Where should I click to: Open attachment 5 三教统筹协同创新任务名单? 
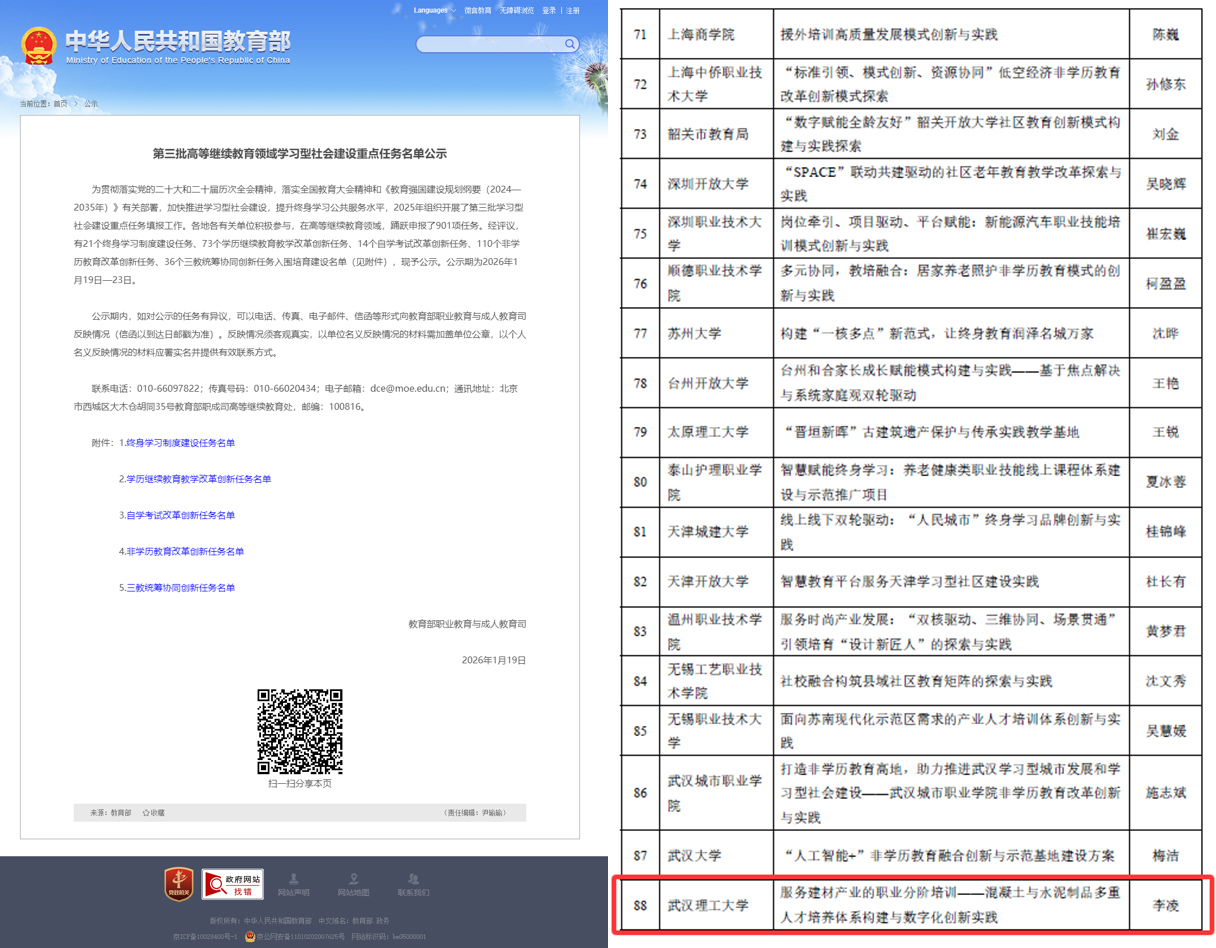click(x=180, y=588)
